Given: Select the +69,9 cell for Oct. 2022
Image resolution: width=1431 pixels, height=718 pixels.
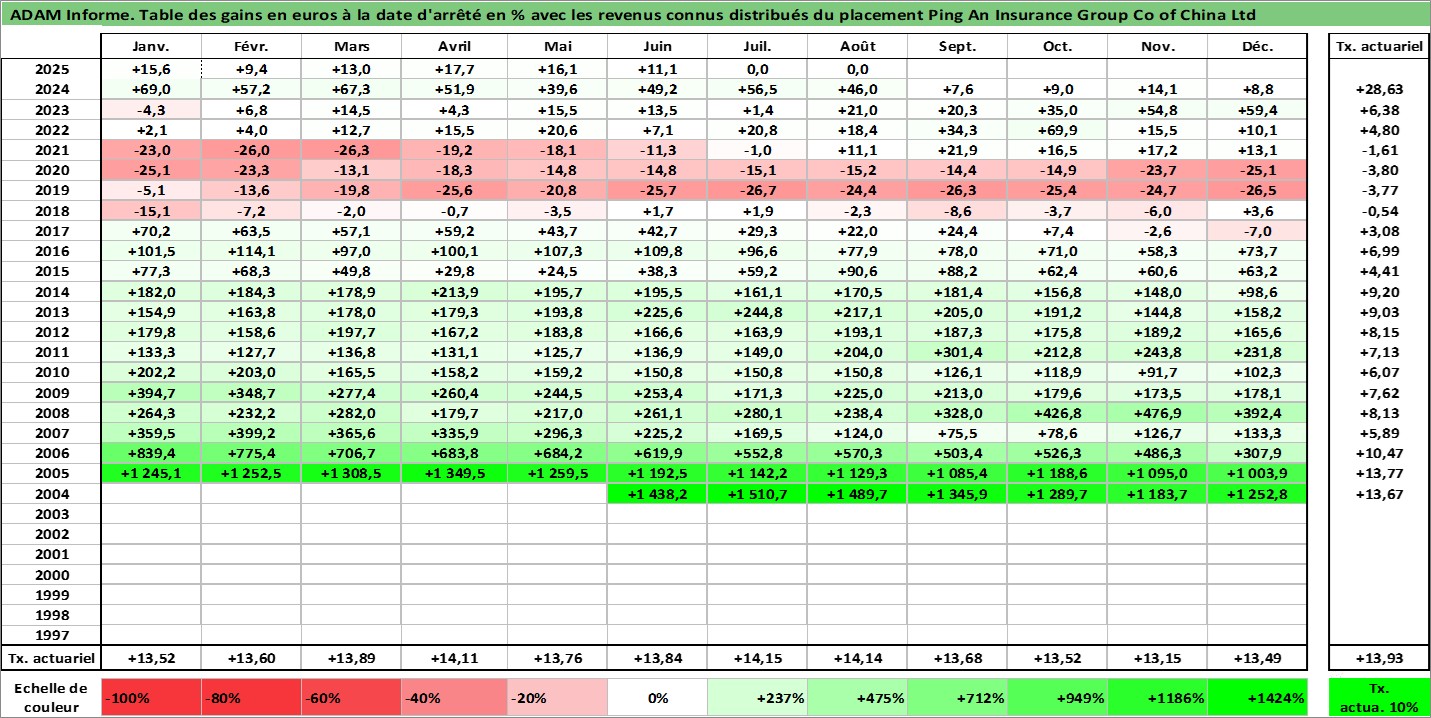Looking at the screenshot, I should (1057, 130).
